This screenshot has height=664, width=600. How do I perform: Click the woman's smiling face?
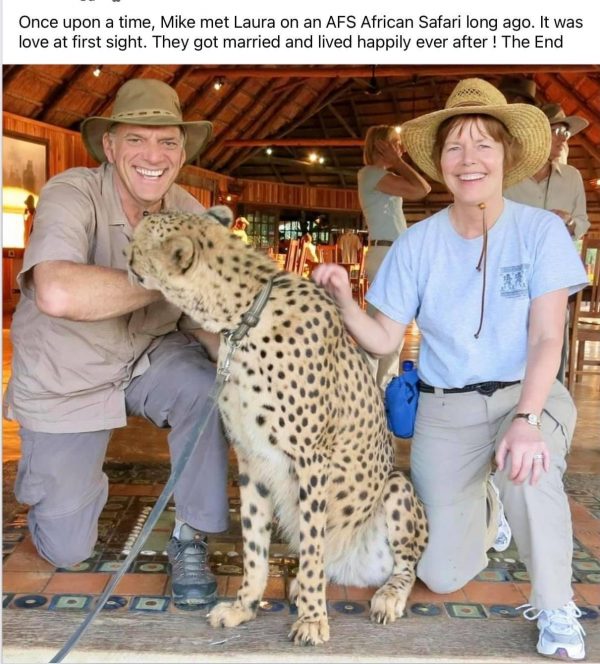(x=471, y=163)
